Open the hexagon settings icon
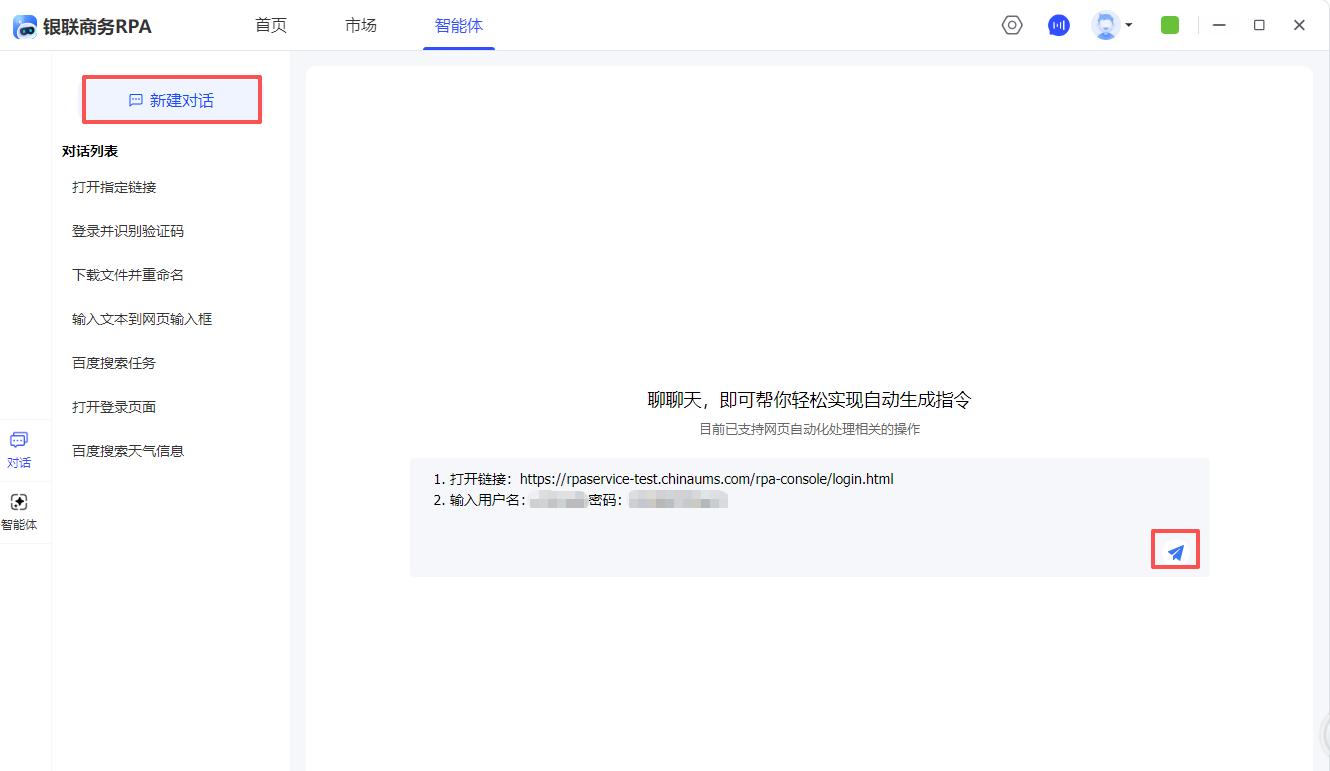 click(1012, 26)
